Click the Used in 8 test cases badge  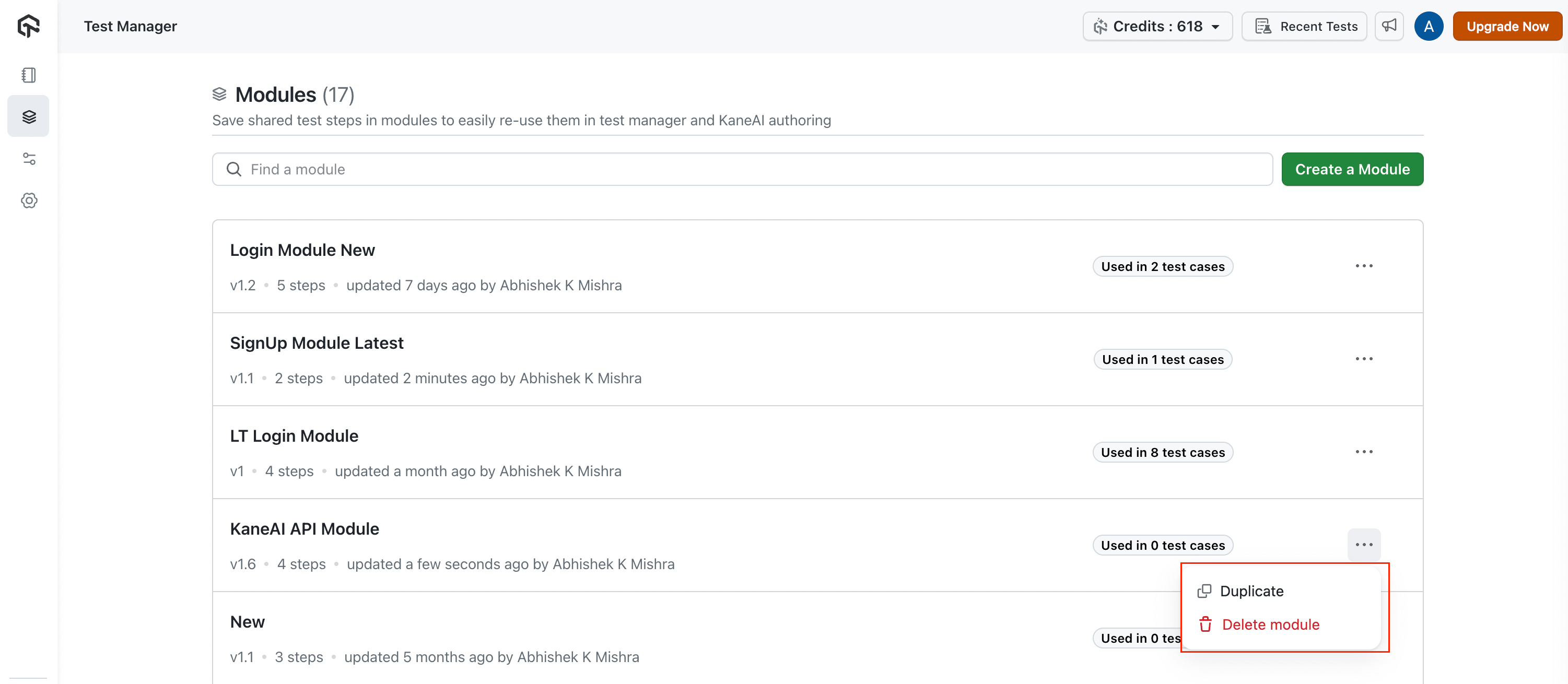tap(1163, 452)
